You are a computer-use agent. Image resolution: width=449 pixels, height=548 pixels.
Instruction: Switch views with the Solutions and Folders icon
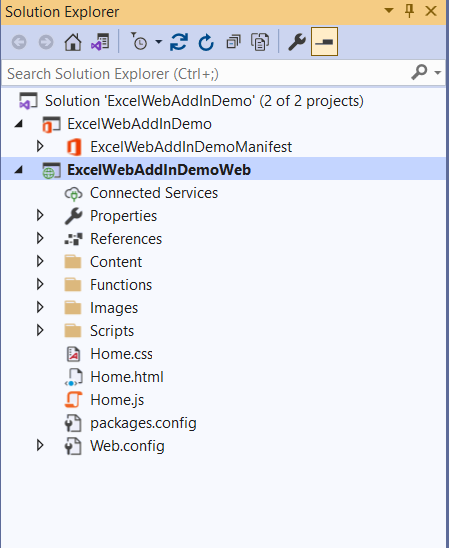point(100,42)
